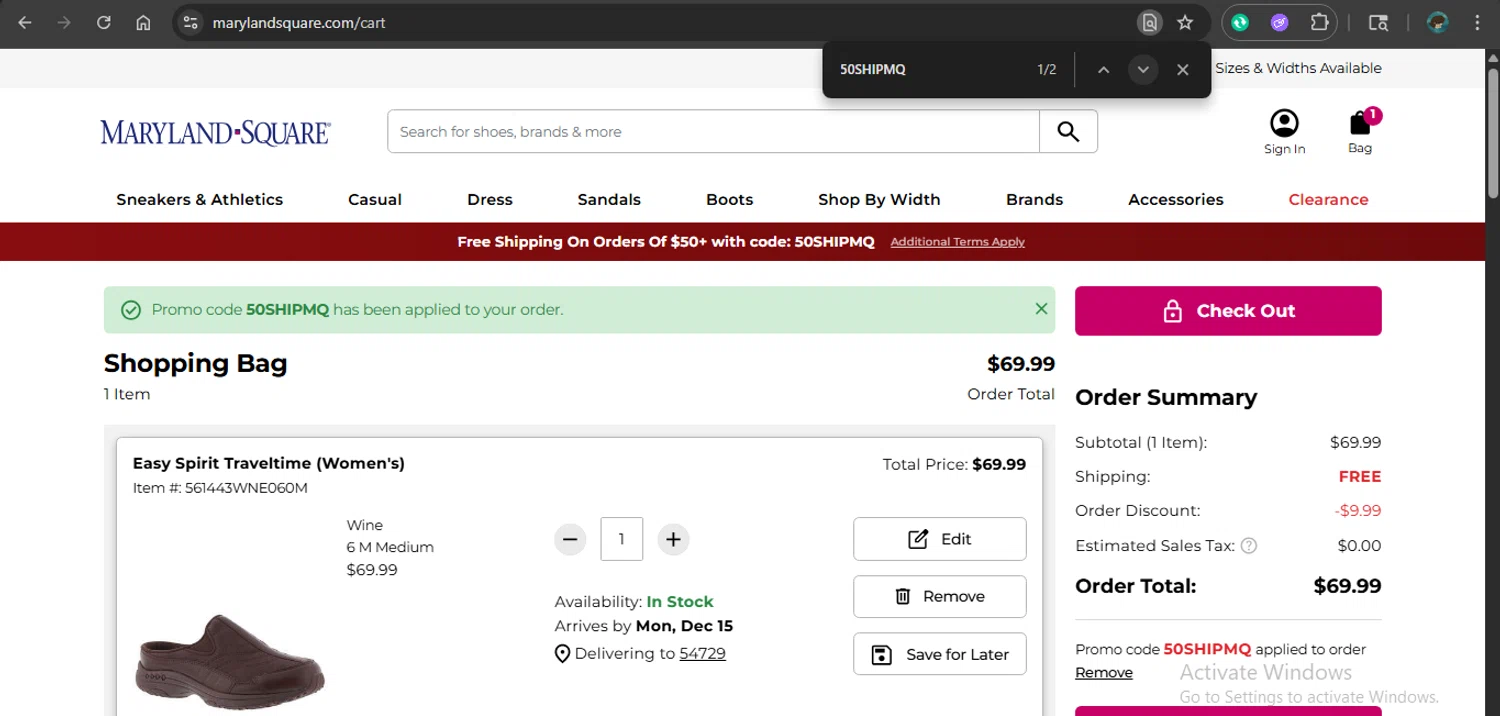Bookmark this page with the star icon
The height and width of the screenshot is (716, 1500).
[1185, 22]
